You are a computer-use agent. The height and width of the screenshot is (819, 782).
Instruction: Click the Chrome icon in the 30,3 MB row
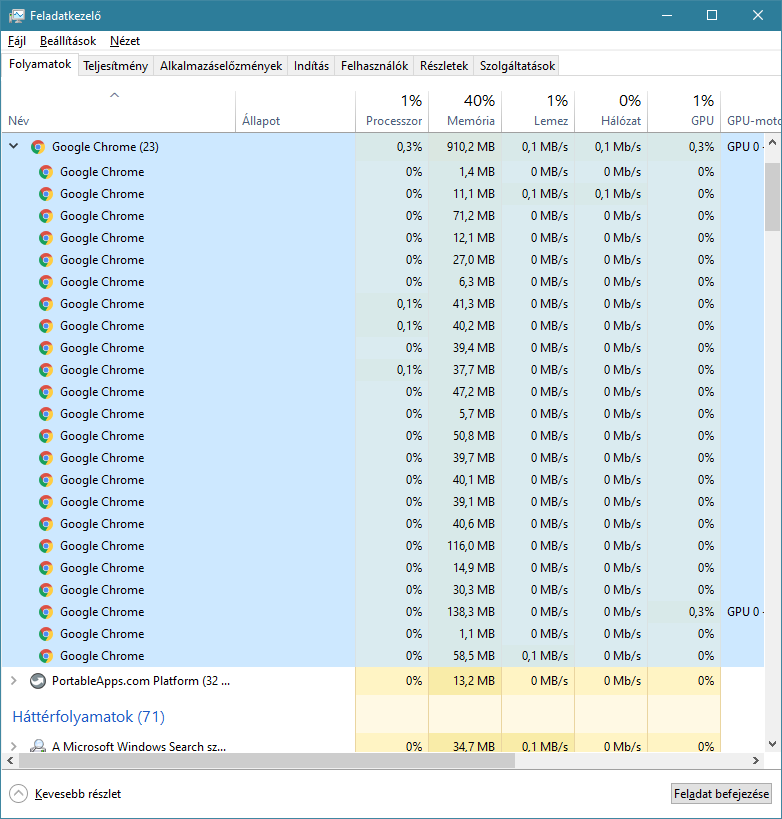click(46, 590)
